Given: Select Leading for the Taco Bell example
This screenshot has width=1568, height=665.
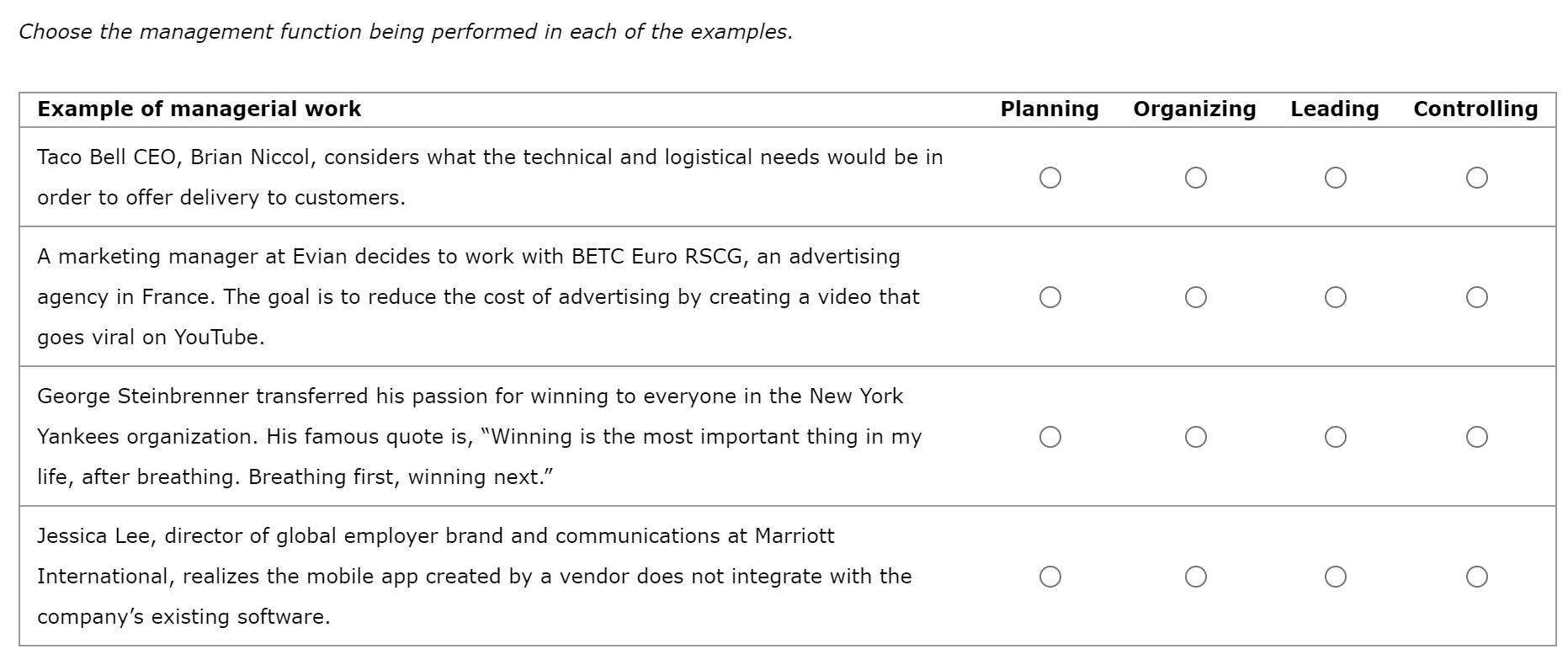Looking at the screenshot, I should click(1335, 178).
